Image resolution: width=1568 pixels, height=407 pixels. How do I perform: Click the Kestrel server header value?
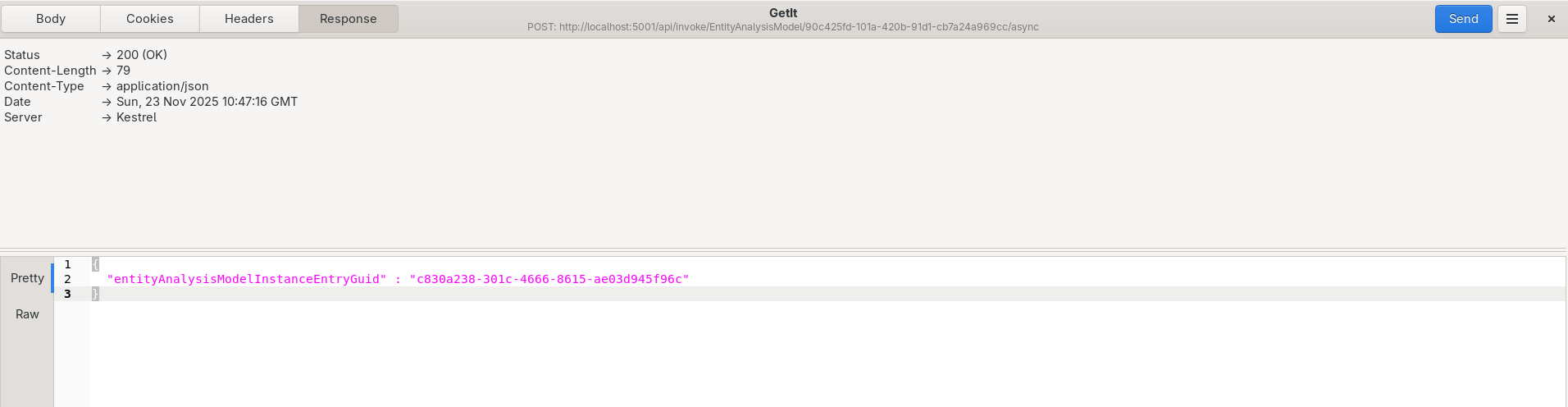pyautogui.click(x=136, y=117)
